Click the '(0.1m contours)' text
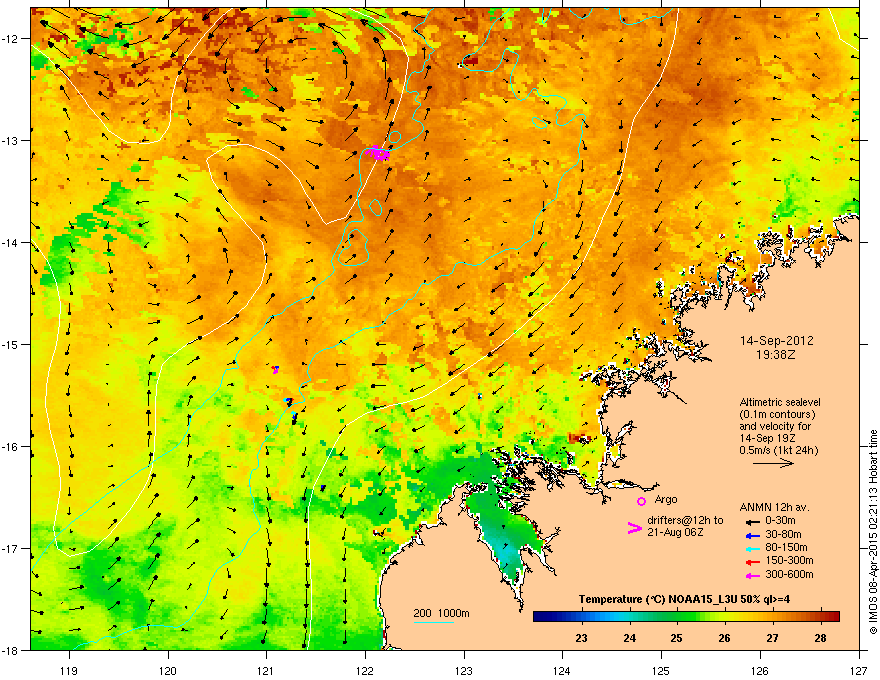880x680 pixels. point(777,415)
